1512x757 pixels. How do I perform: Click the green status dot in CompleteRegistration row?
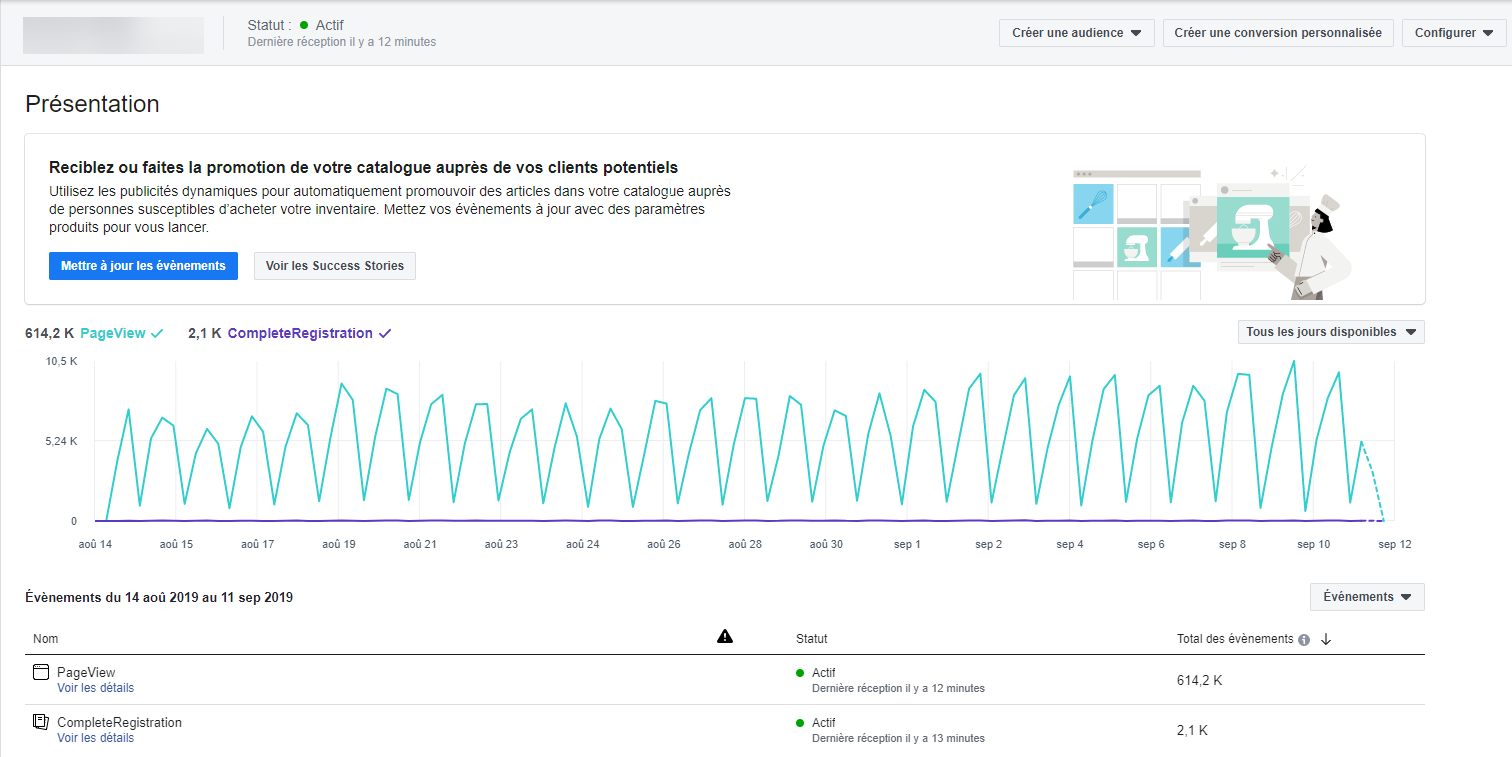[800, 723]
